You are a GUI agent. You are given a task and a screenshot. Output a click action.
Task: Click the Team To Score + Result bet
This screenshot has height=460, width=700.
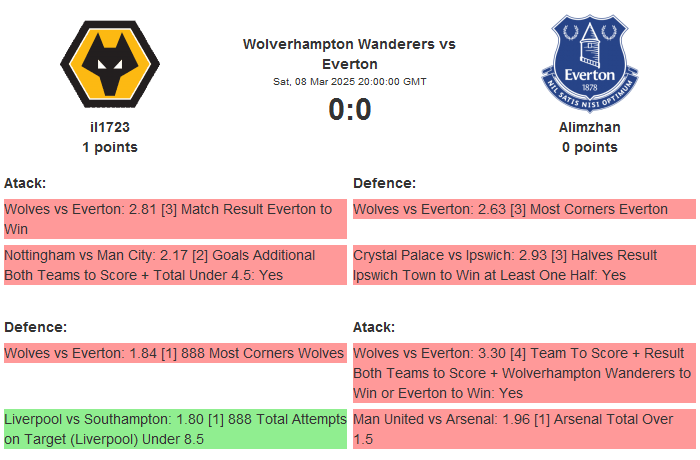(x=523, y=373)
